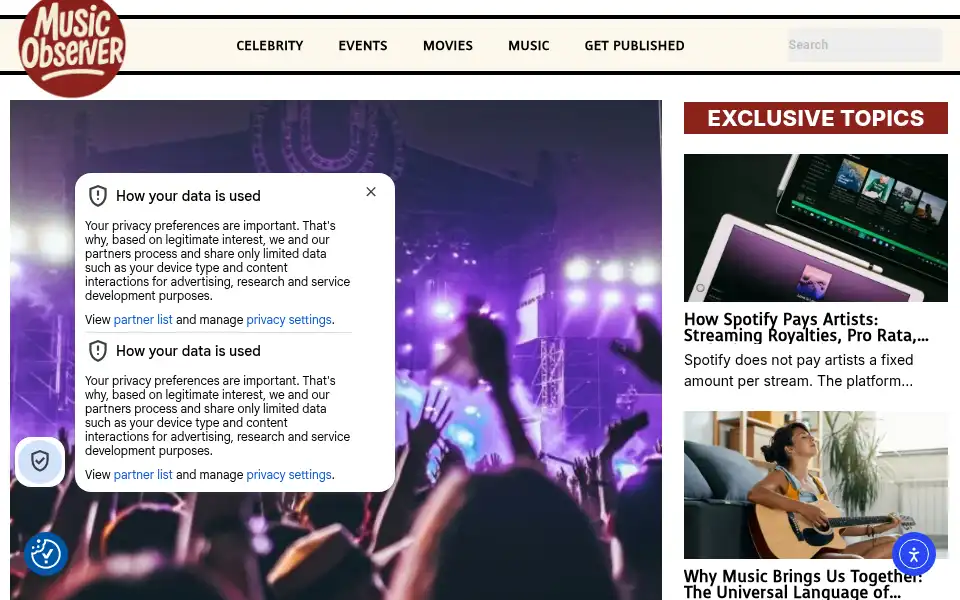Click 'Spotify does not pay artists' excerpt
The width and height of the screenshot is (960, 600).
point(798,370)
